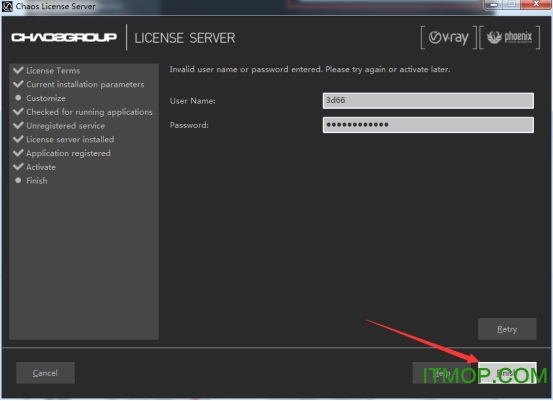Image resolution: width=553 pixels, height=401 pixels.
Task: Click the Cancel button
Action: [x=45, y=373]
